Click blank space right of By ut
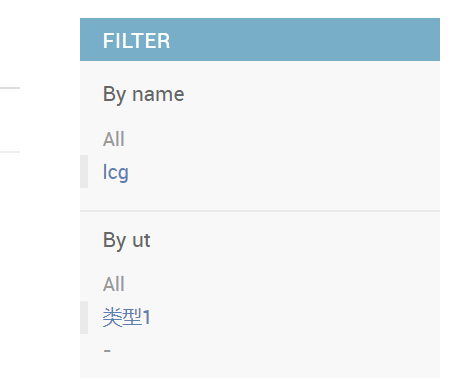 pos(295,240)
